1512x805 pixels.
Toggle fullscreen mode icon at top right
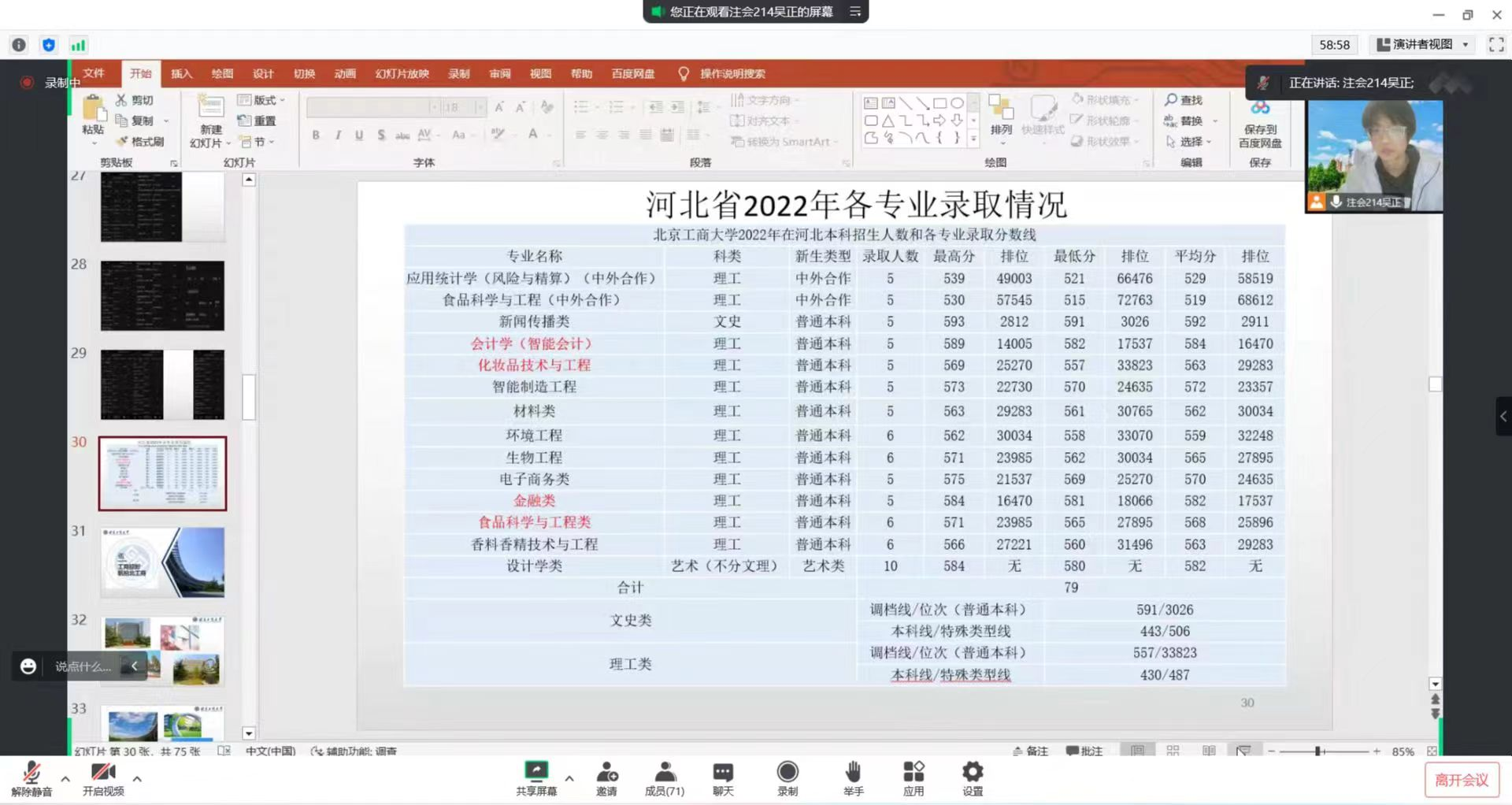1496,45
